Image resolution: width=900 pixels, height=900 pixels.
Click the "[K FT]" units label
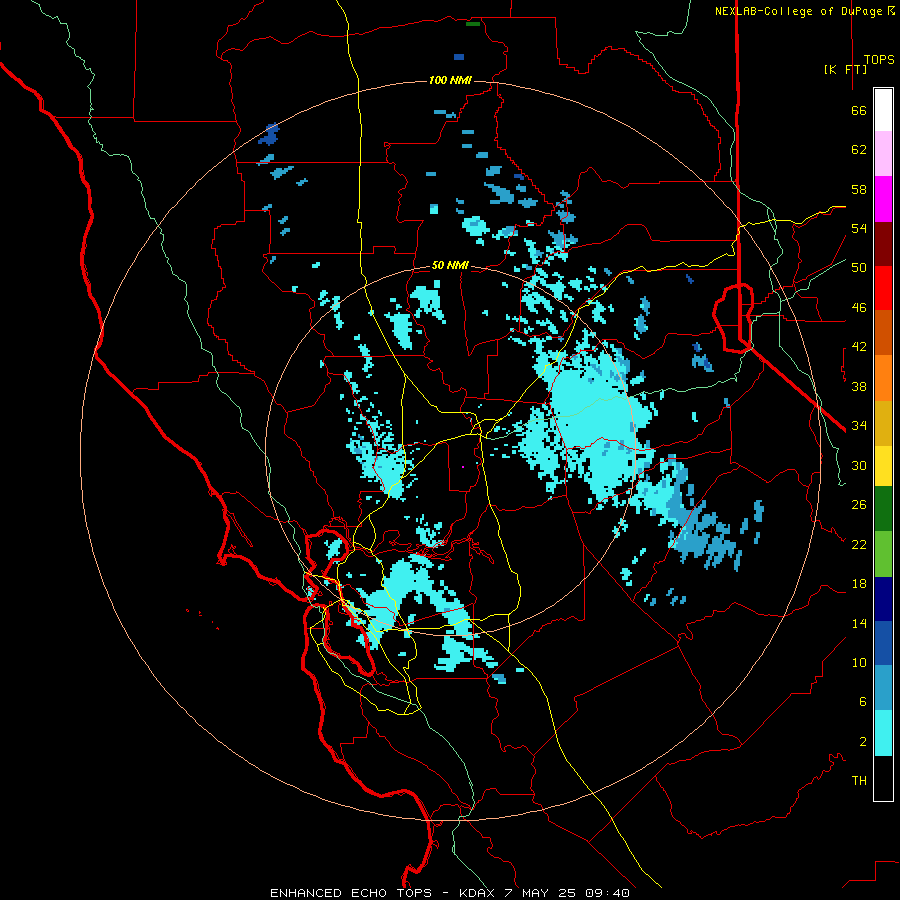(x=845, y=69)
